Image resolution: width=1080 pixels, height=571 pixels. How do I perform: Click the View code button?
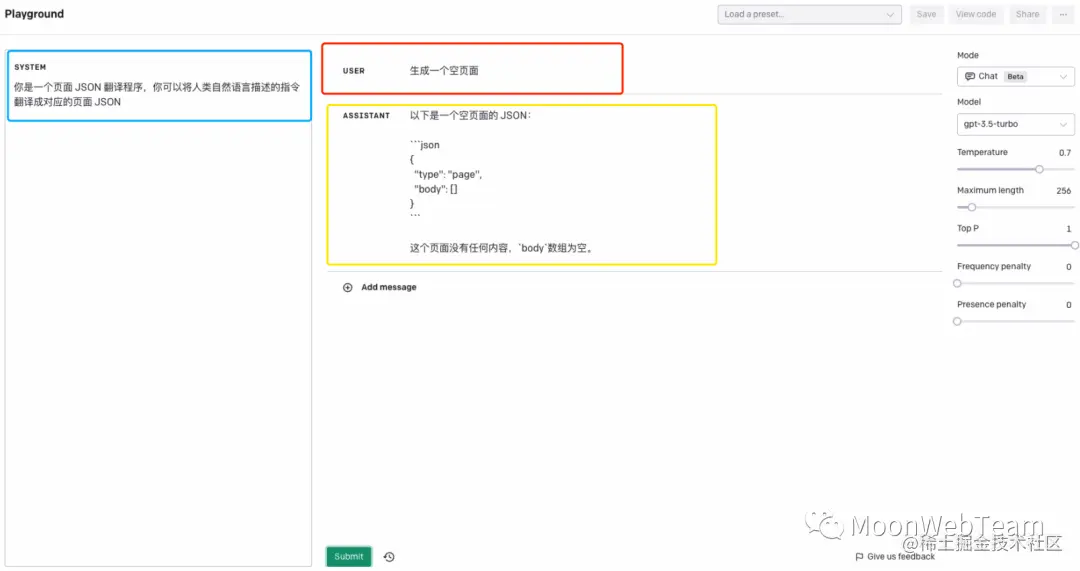[976, 14]
